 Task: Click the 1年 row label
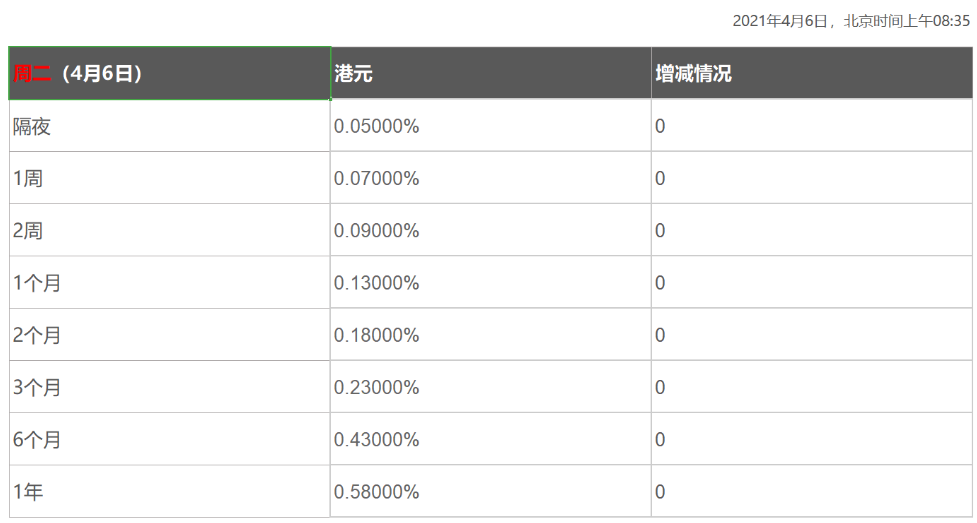click(x=28, y=492)
